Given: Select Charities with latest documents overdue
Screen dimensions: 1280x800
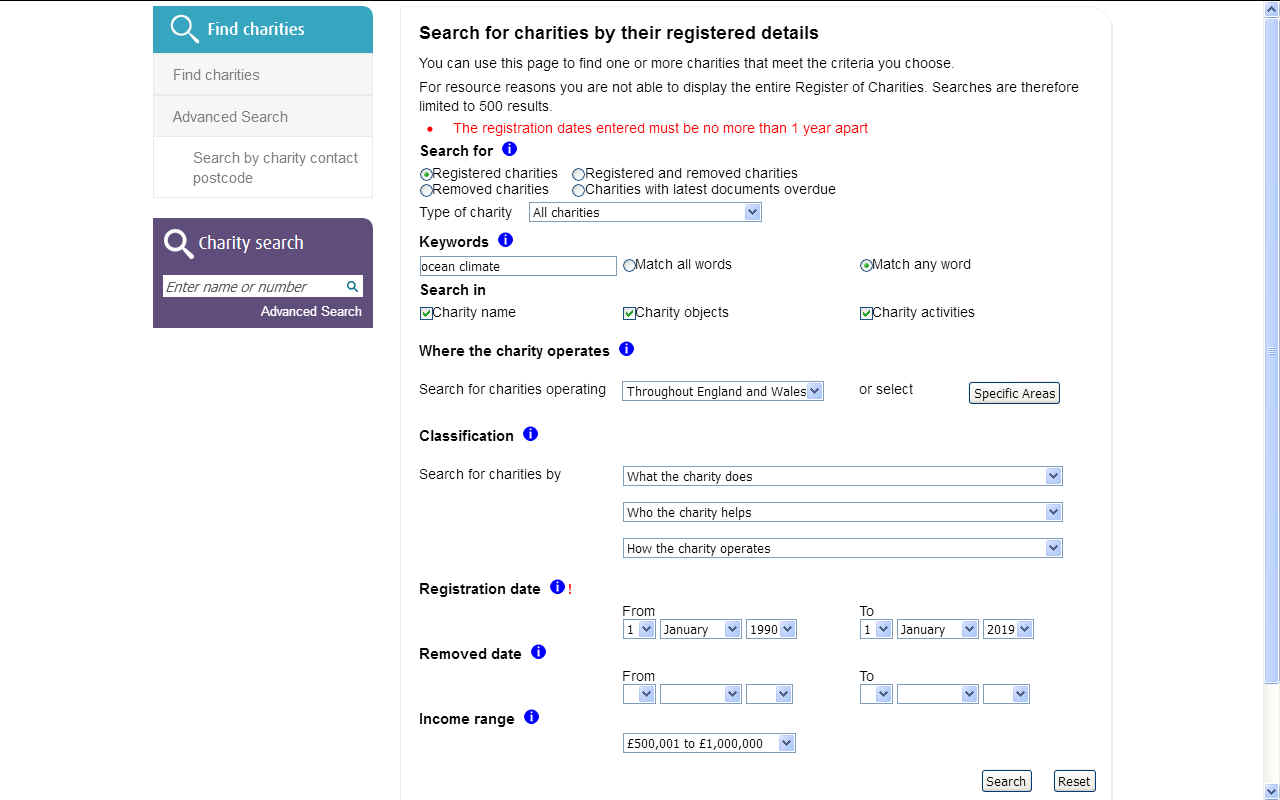Looking at the screenshot, I should click(x=578, y=190).
